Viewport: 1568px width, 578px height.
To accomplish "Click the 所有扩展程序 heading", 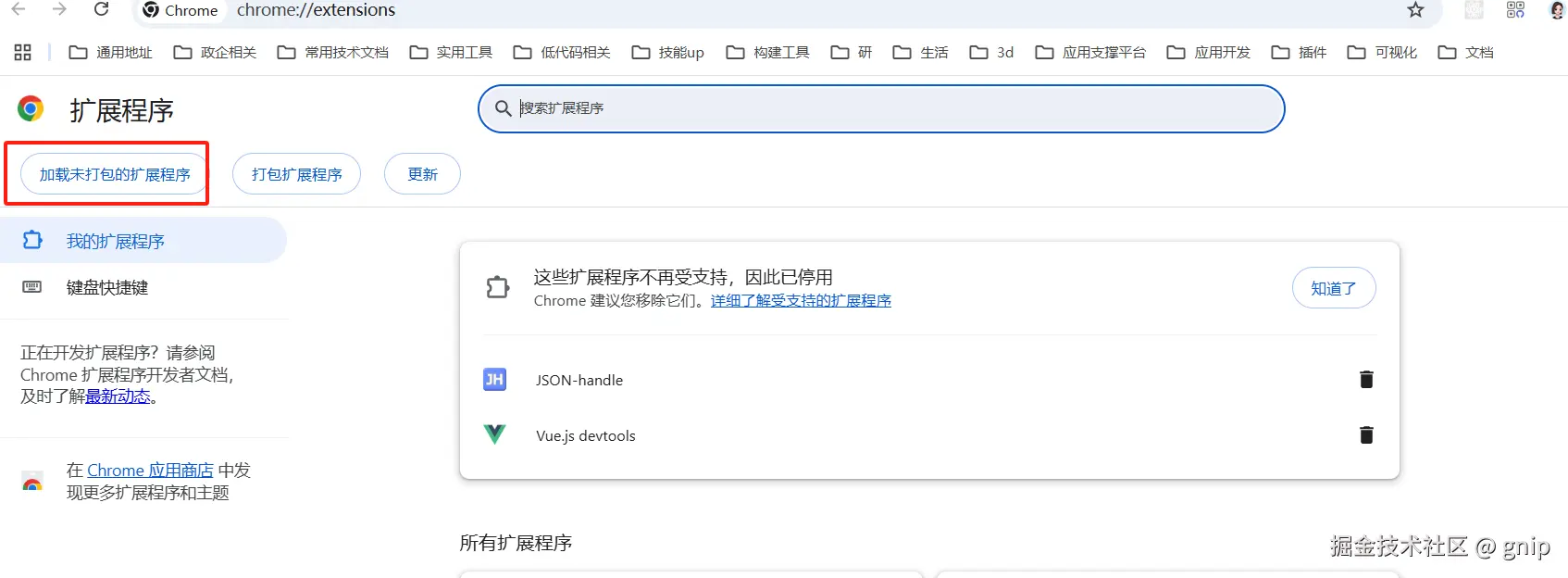I will (x=516, y=543).
